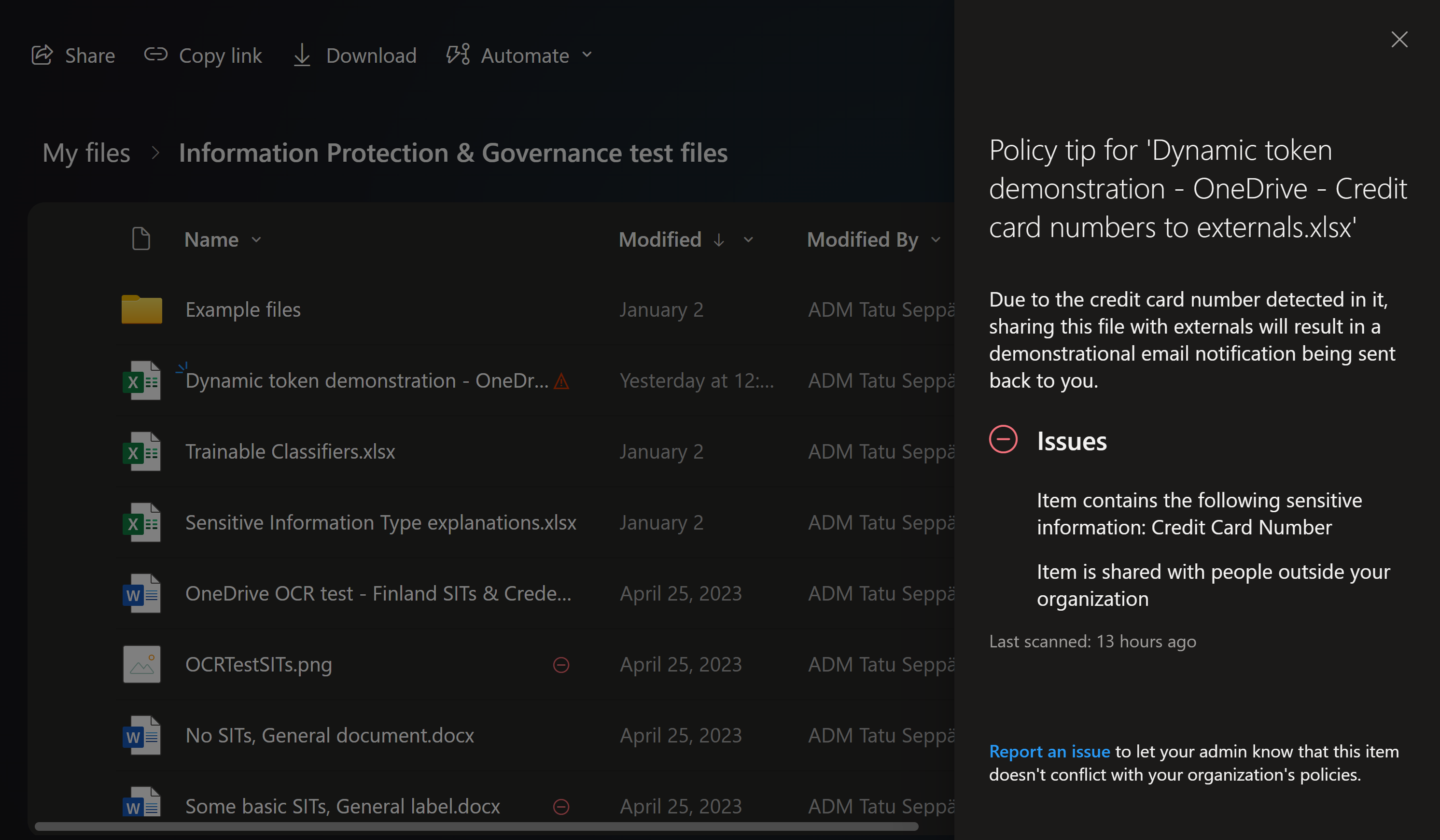Click the Automate flow icon

point(458,55)
